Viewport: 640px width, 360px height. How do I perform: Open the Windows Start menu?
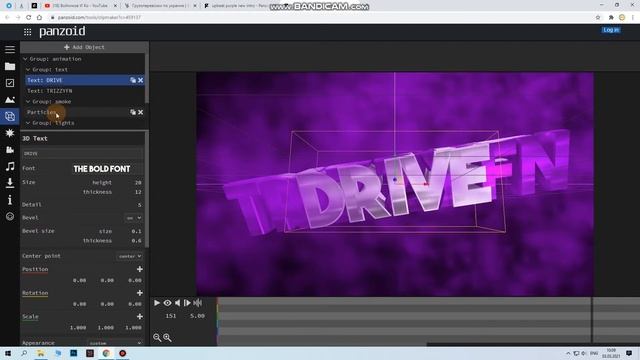tap(8, 353)
